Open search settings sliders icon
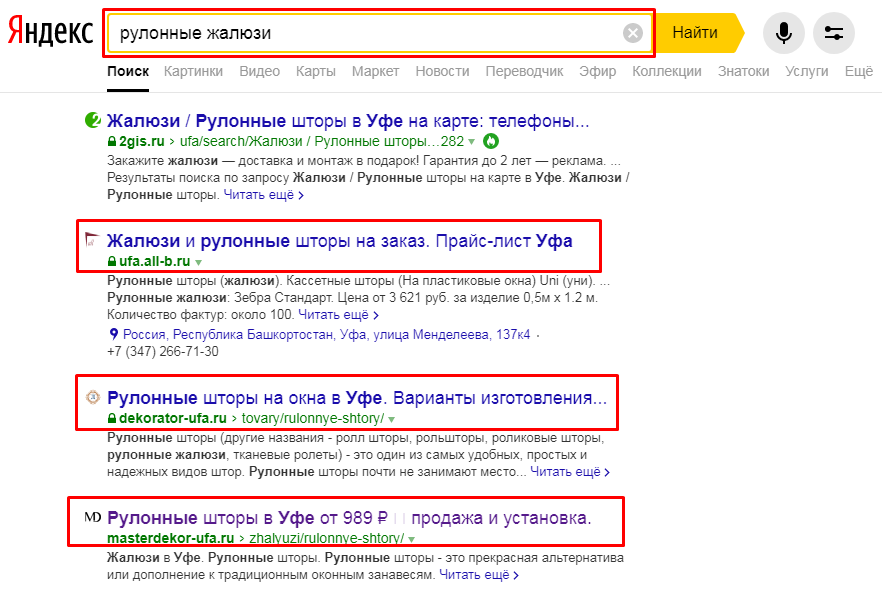 [834, 33]
